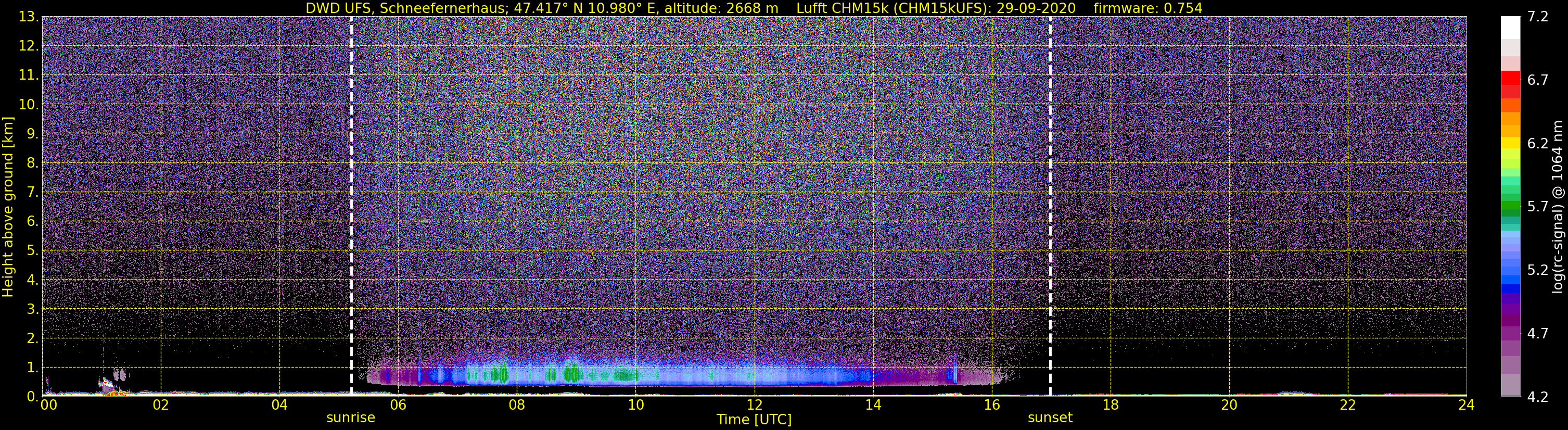Click time axis tick label 10
The width and height of the screenshot is (1568, 430).
pos(635,405)
